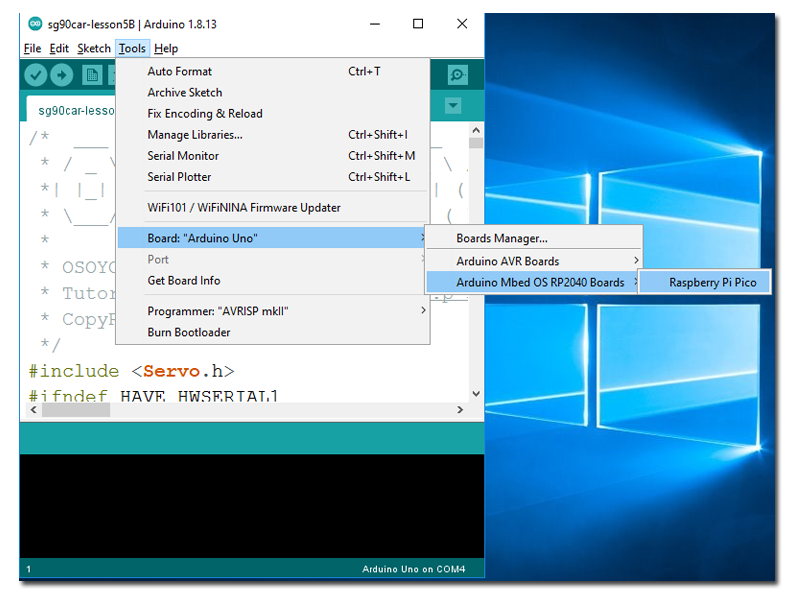Screen dimensions: 800x600
Task: Click the "Arduino Uno on COM4" status text
Action: (x=413, y=569)
